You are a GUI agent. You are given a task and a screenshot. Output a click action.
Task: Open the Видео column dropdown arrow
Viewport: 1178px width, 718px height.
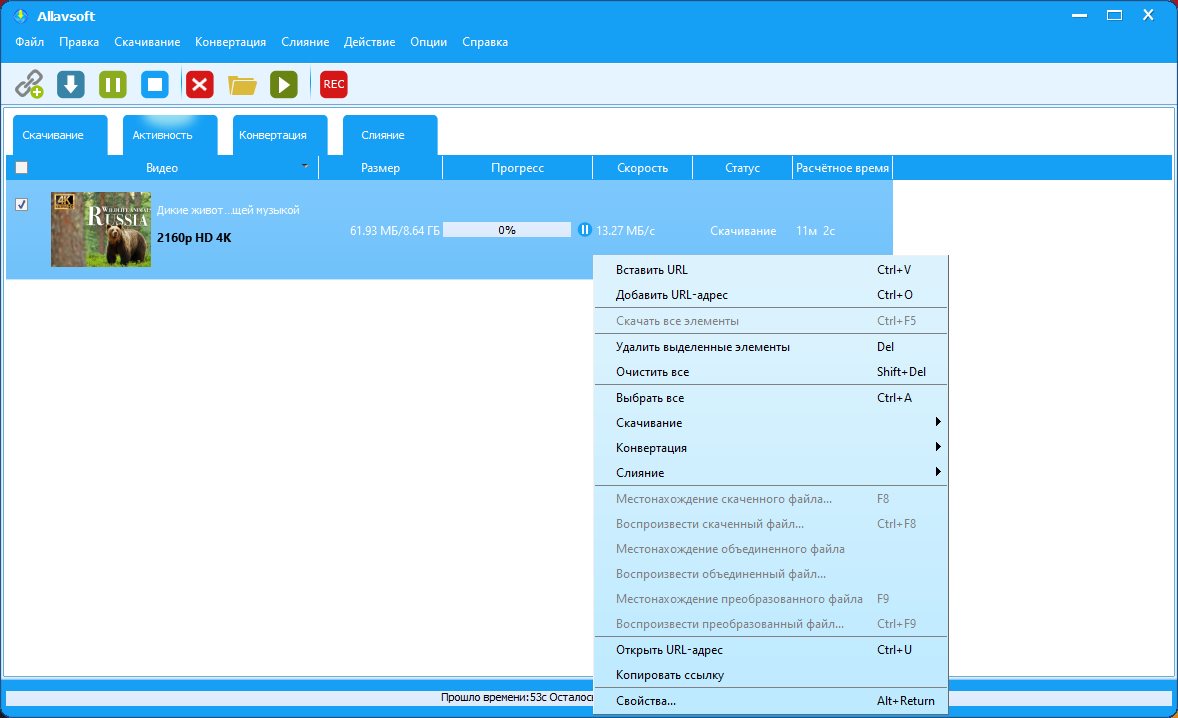(304, 166)
